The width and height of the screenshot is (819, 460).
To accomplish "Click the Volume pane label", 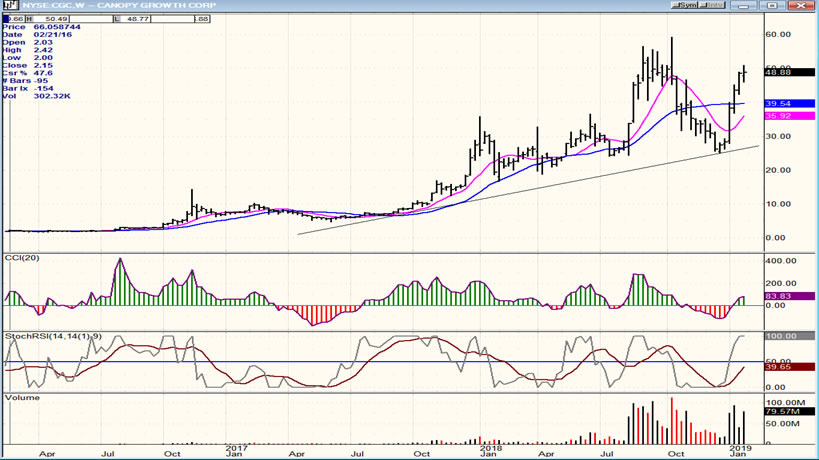I will [x=22, y=397].
